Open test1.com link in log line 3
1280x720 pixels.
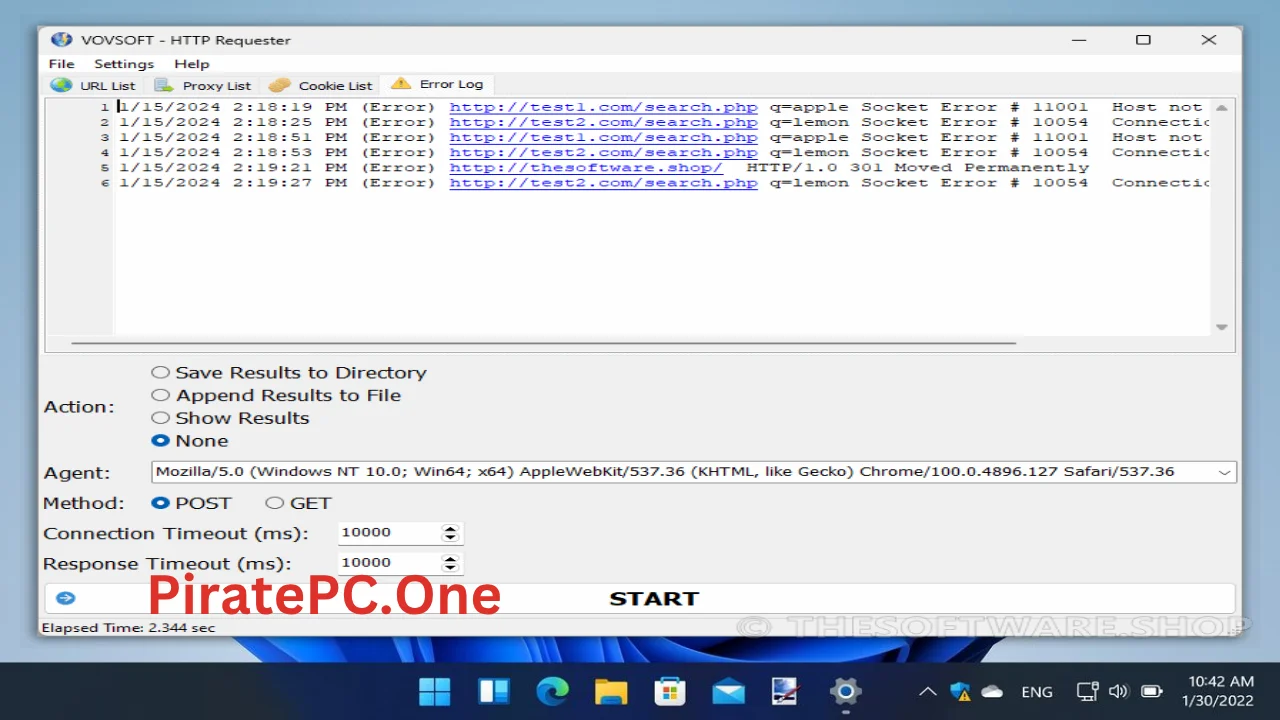click(x=603, y=137)
